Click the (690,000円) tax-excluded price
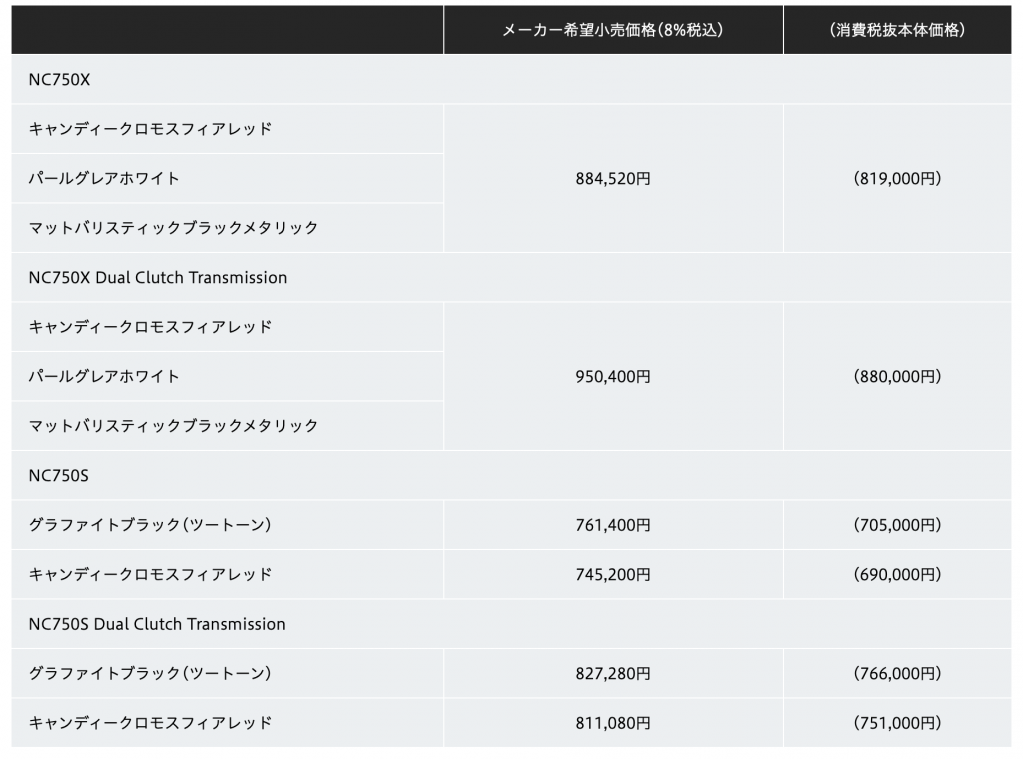Image resolution: width=1023 pixels, height=759 pixels. [x=897, y=575]
